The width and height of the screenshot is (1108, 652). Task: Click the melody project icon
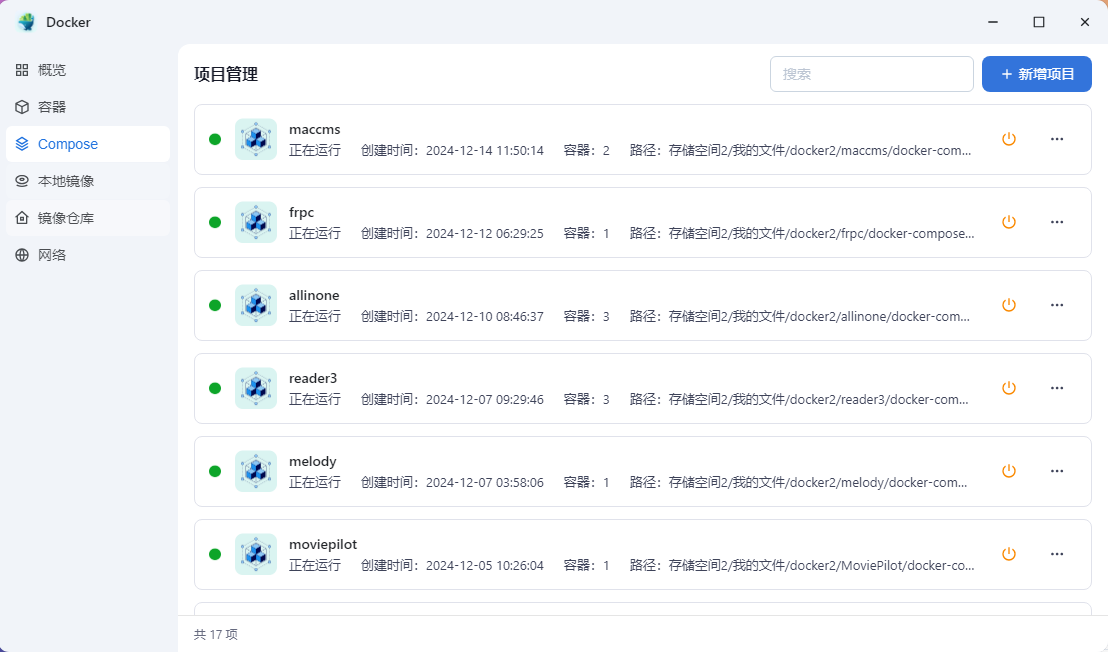click(256, 471)
